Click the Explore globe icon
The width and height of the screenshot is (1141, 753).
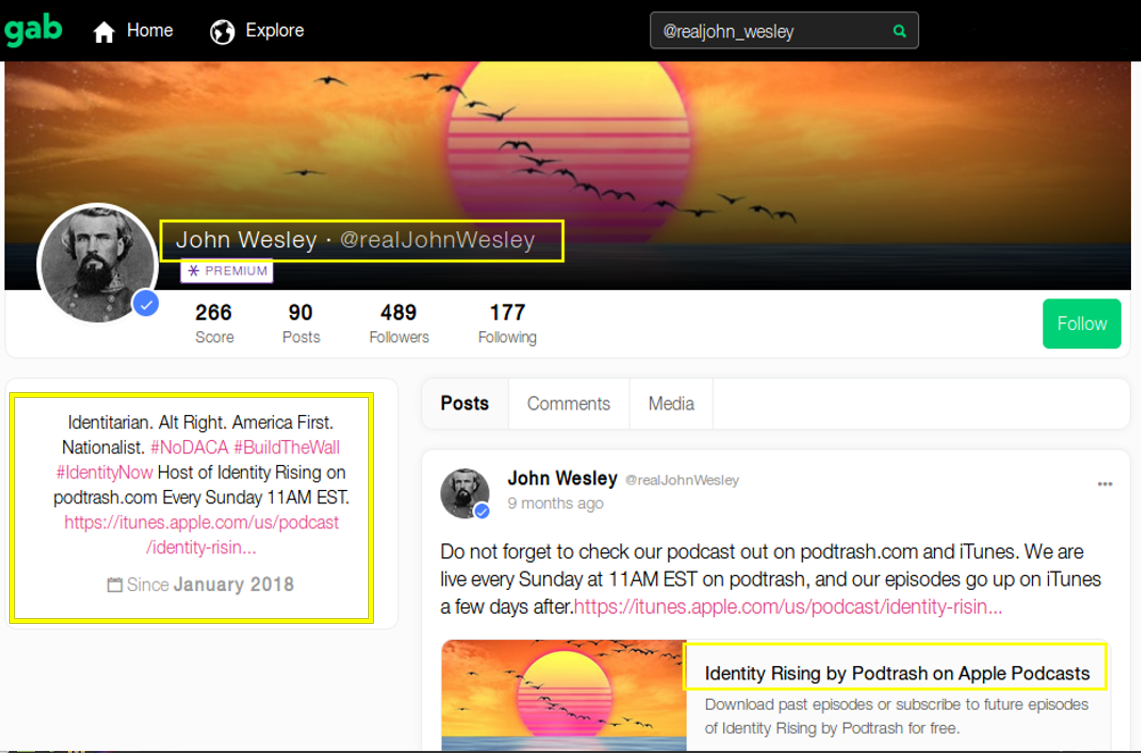222,32
